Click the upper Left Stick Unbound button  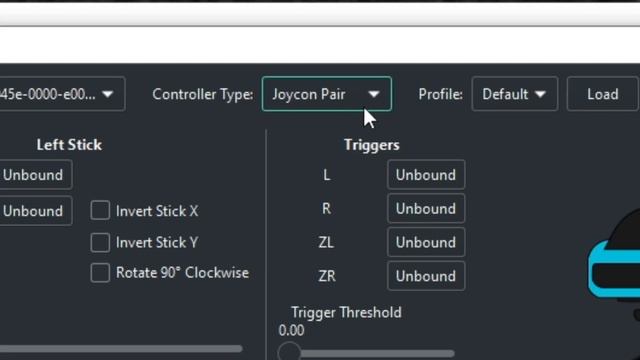[35, 175]
